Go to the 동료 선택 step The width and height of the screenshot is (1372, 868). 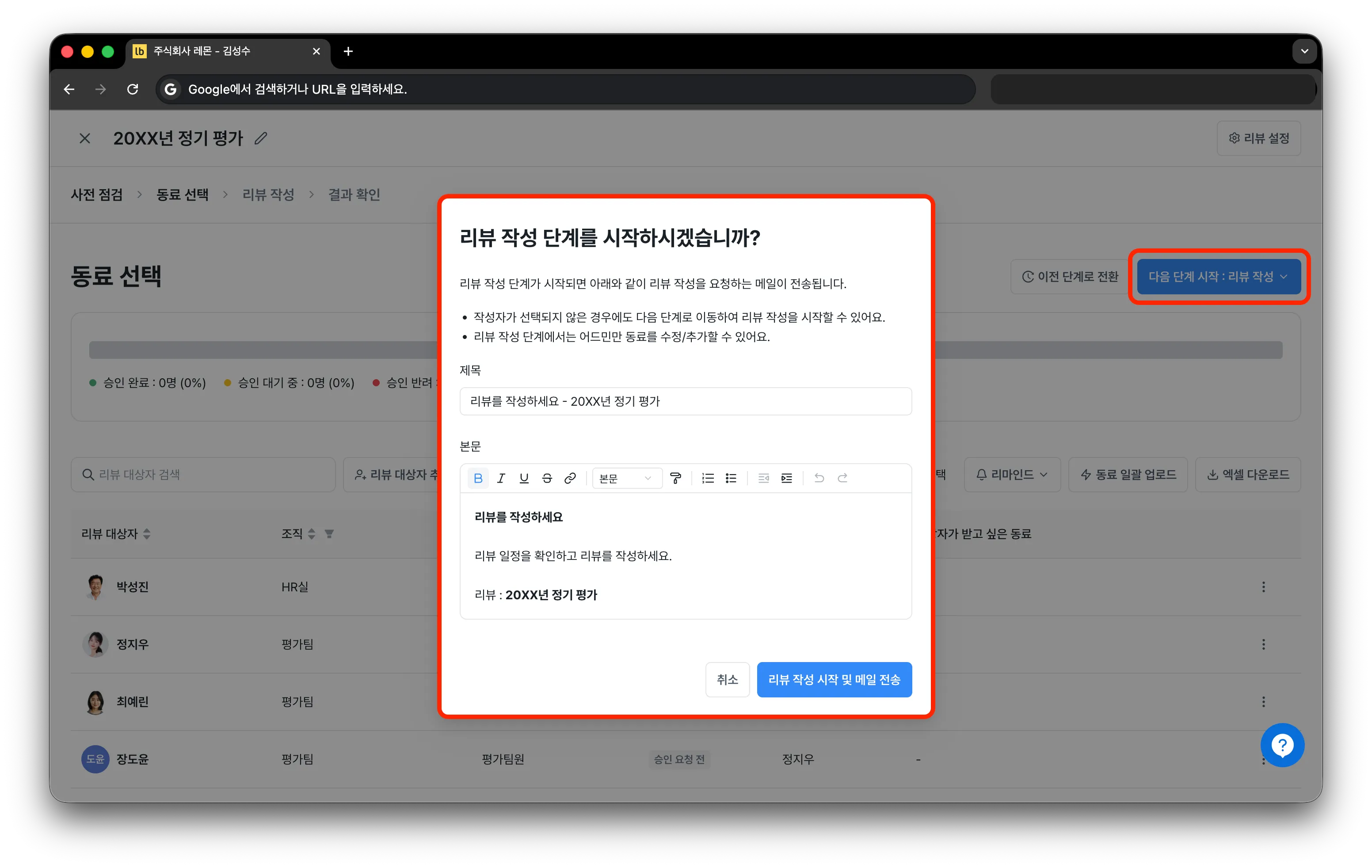[x=182, y=195]
